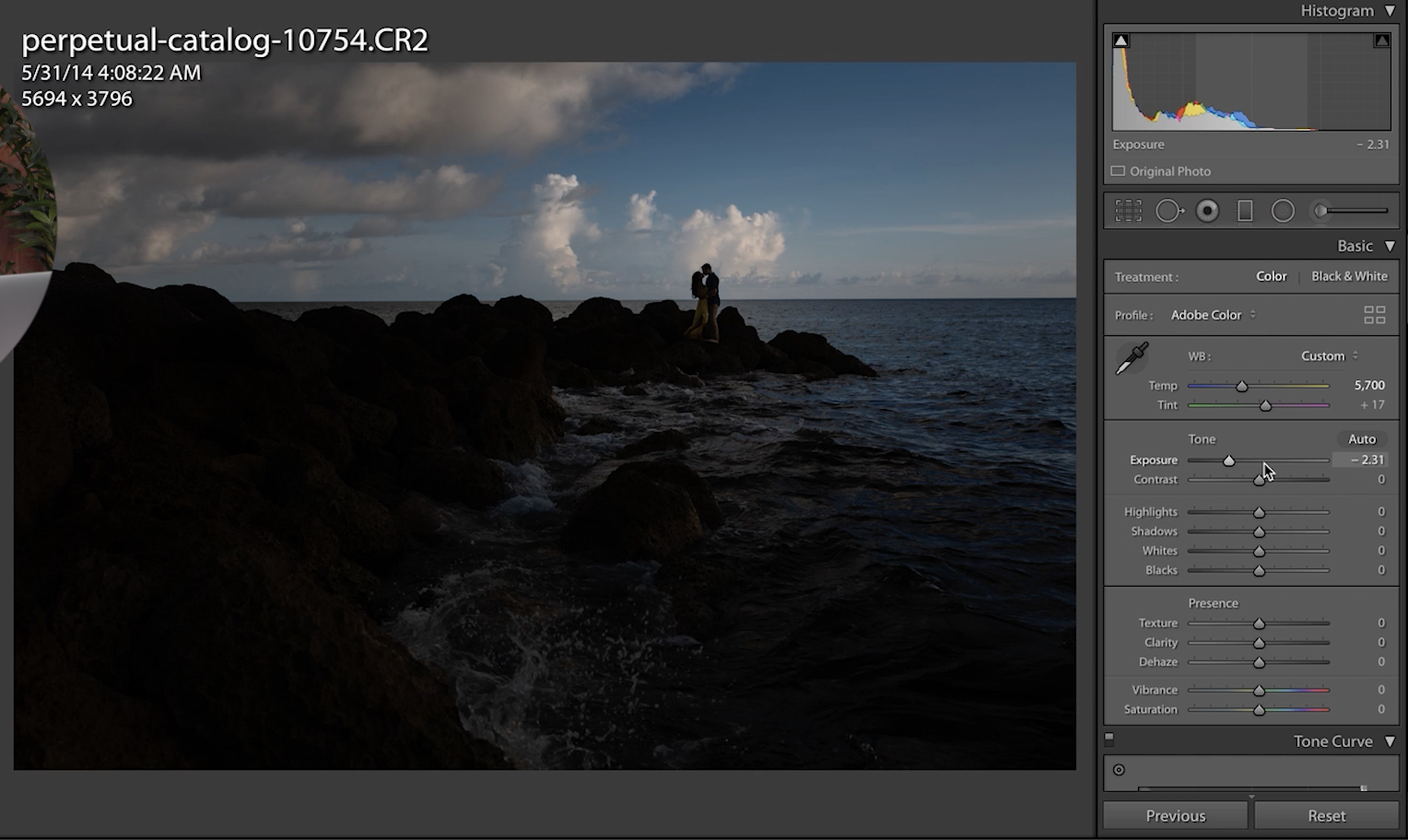Select the Adjustment Brush tool
The width and height of the screenshot is (1408, 840).
pyautogui.click(x=1350, y=211)
